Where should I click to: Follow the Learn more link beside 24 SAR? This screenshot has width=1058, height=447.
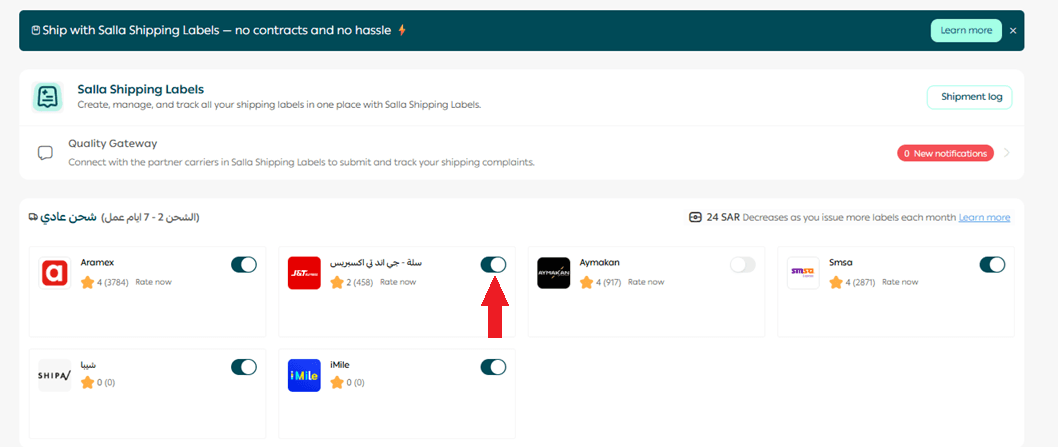click(x=984, y=218)
